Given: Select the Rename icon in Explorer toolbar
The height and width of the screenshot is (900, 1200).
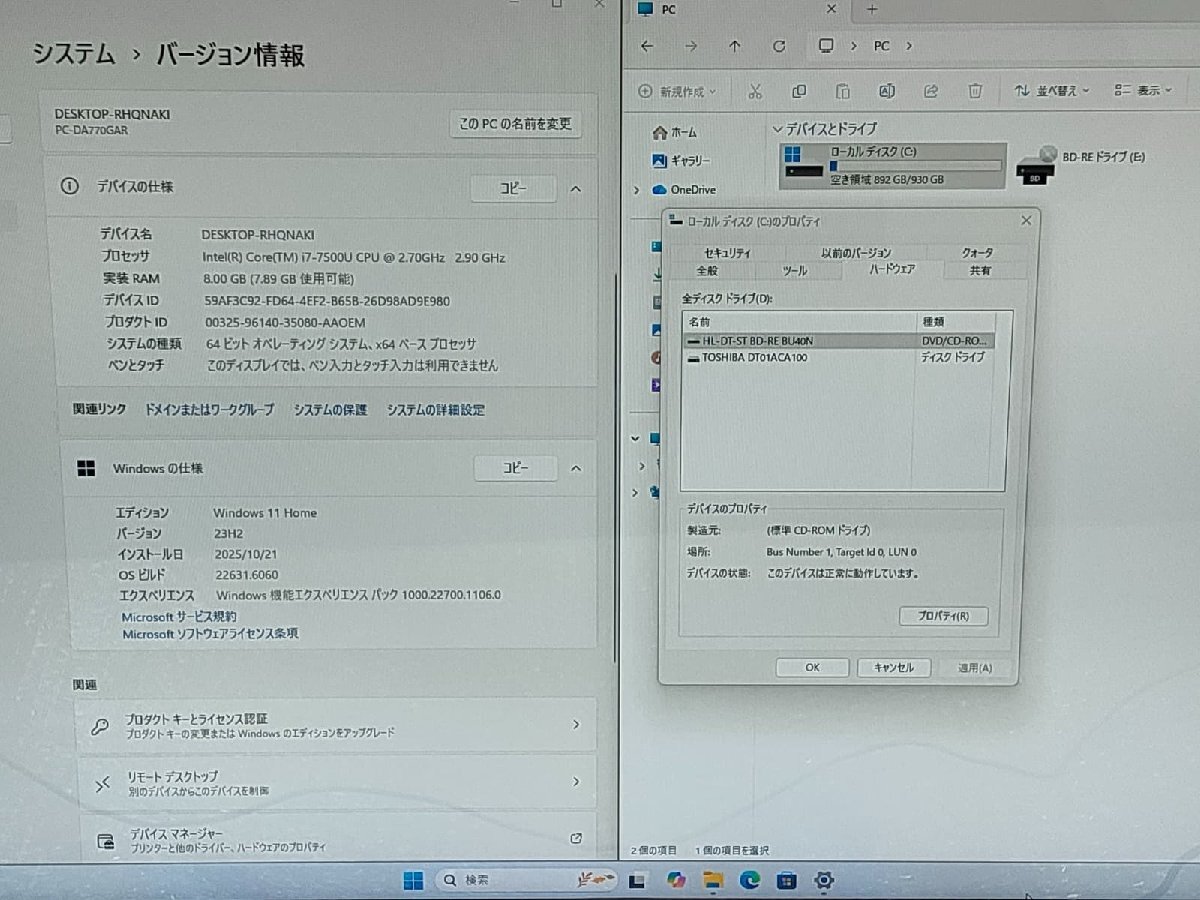Looking at the screenshot, I should (x=886, y=91).
